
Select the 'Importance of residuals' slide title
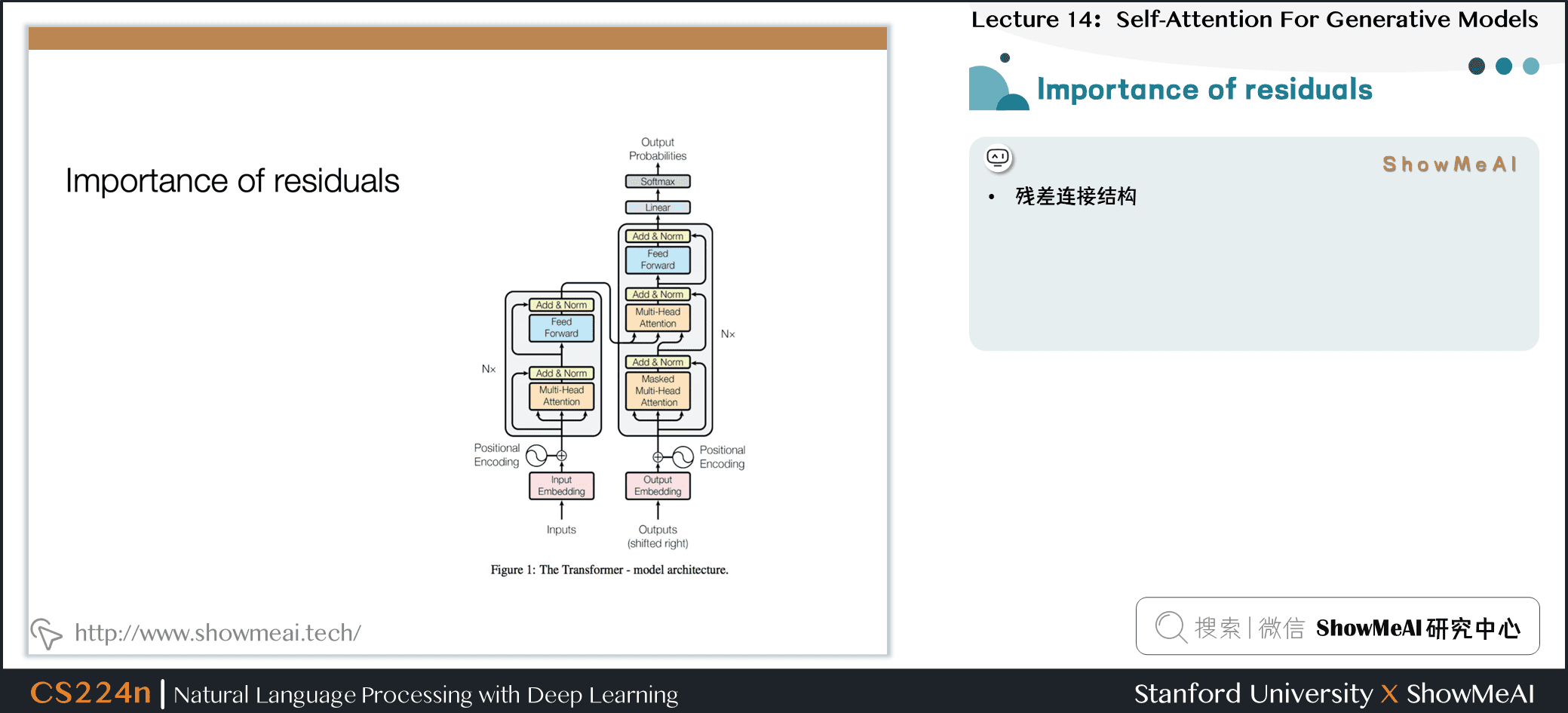[x=232, y=181]
